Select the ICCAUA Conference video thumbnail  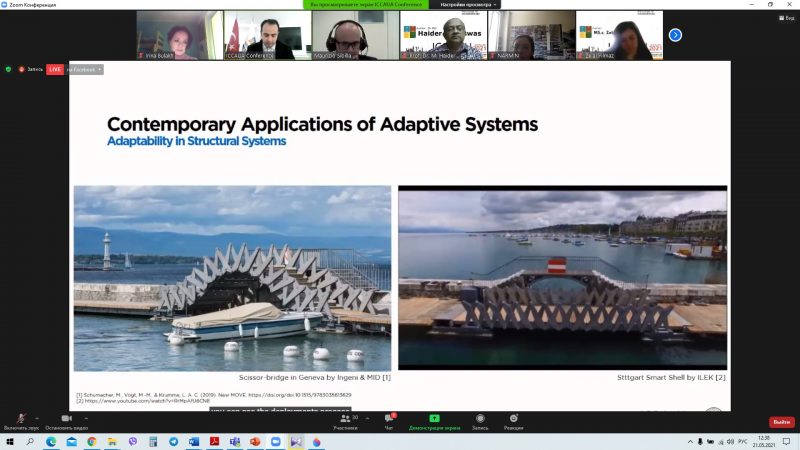tap(268, 35)
